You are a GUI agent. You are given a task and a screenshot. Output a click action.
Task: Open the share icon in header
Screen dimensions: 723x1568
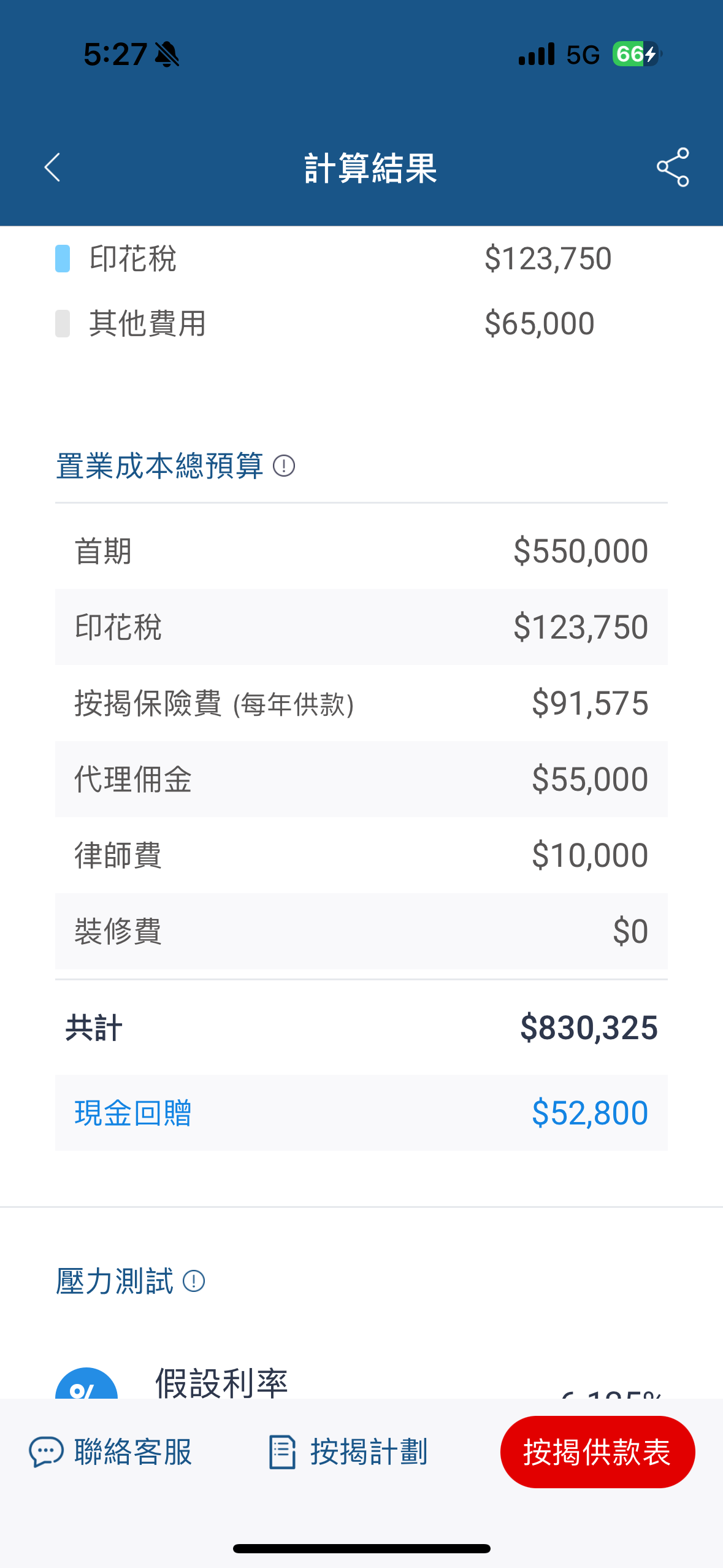click(673, 167)
